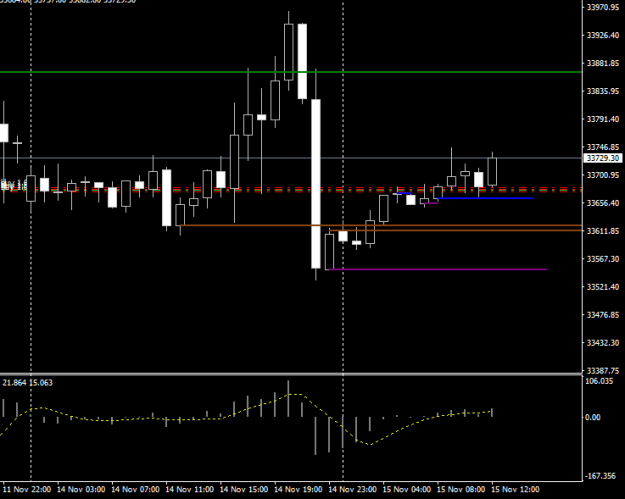Viewport: 625px width, 499px height.
Task: Select the red dash-dot horizontal level line
Action: point(291,188)
